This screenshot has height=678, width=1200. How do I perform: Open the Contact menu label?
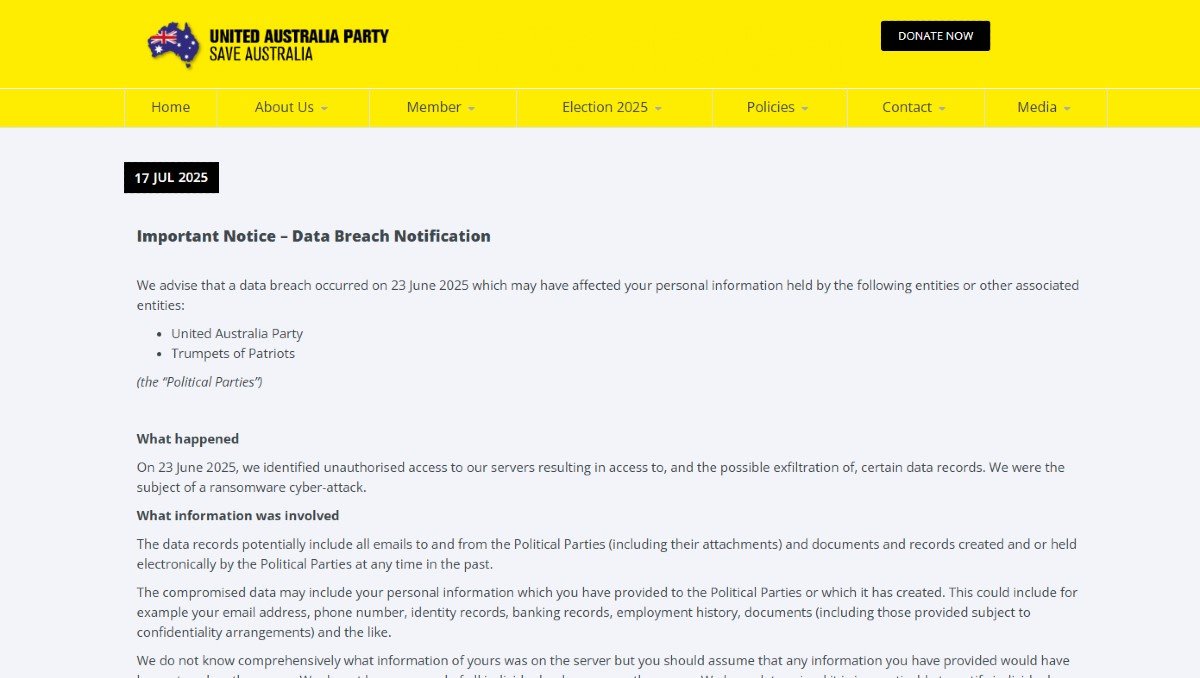[906, 107]
